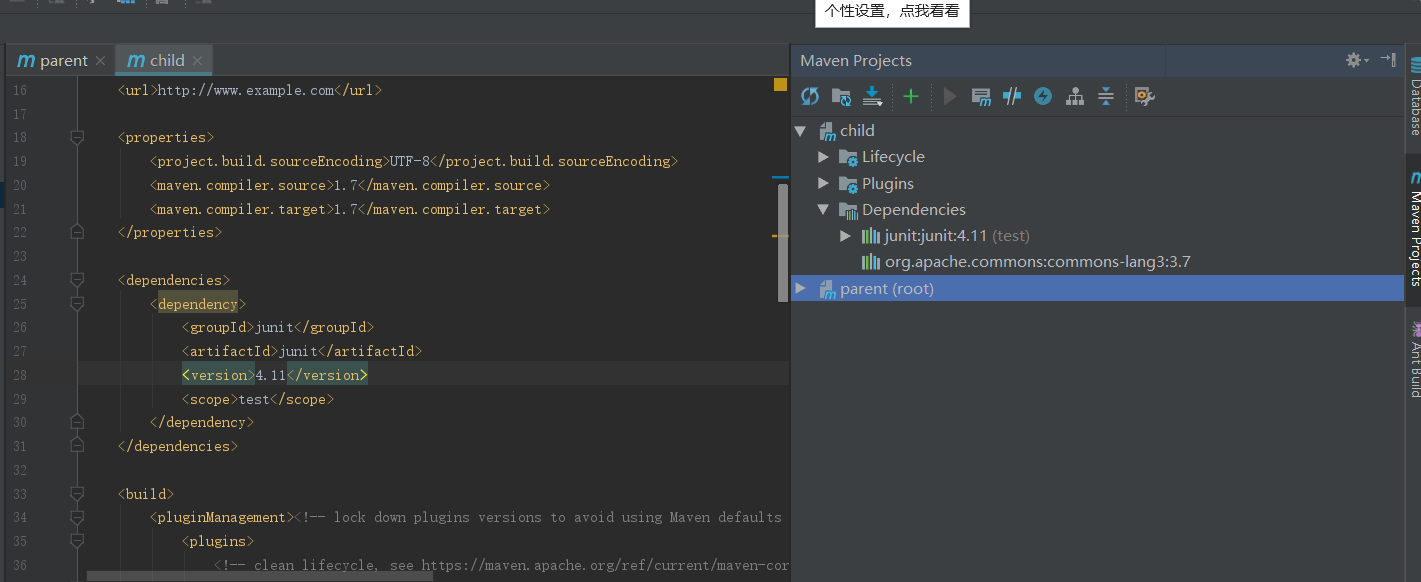Viewport: 1421px width, 582px height.
Task: Click the maven.compiler.source 1.7 line
Action: 350,185
